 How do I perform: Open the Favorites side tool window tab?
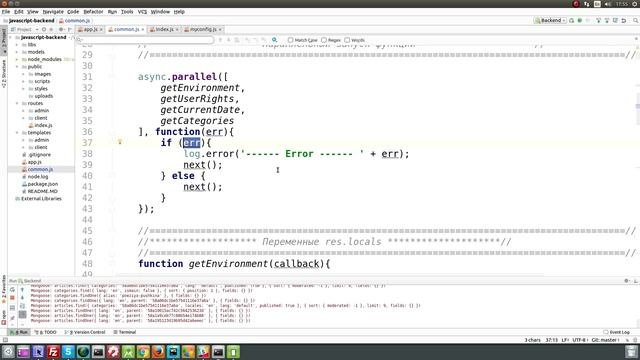4,290
